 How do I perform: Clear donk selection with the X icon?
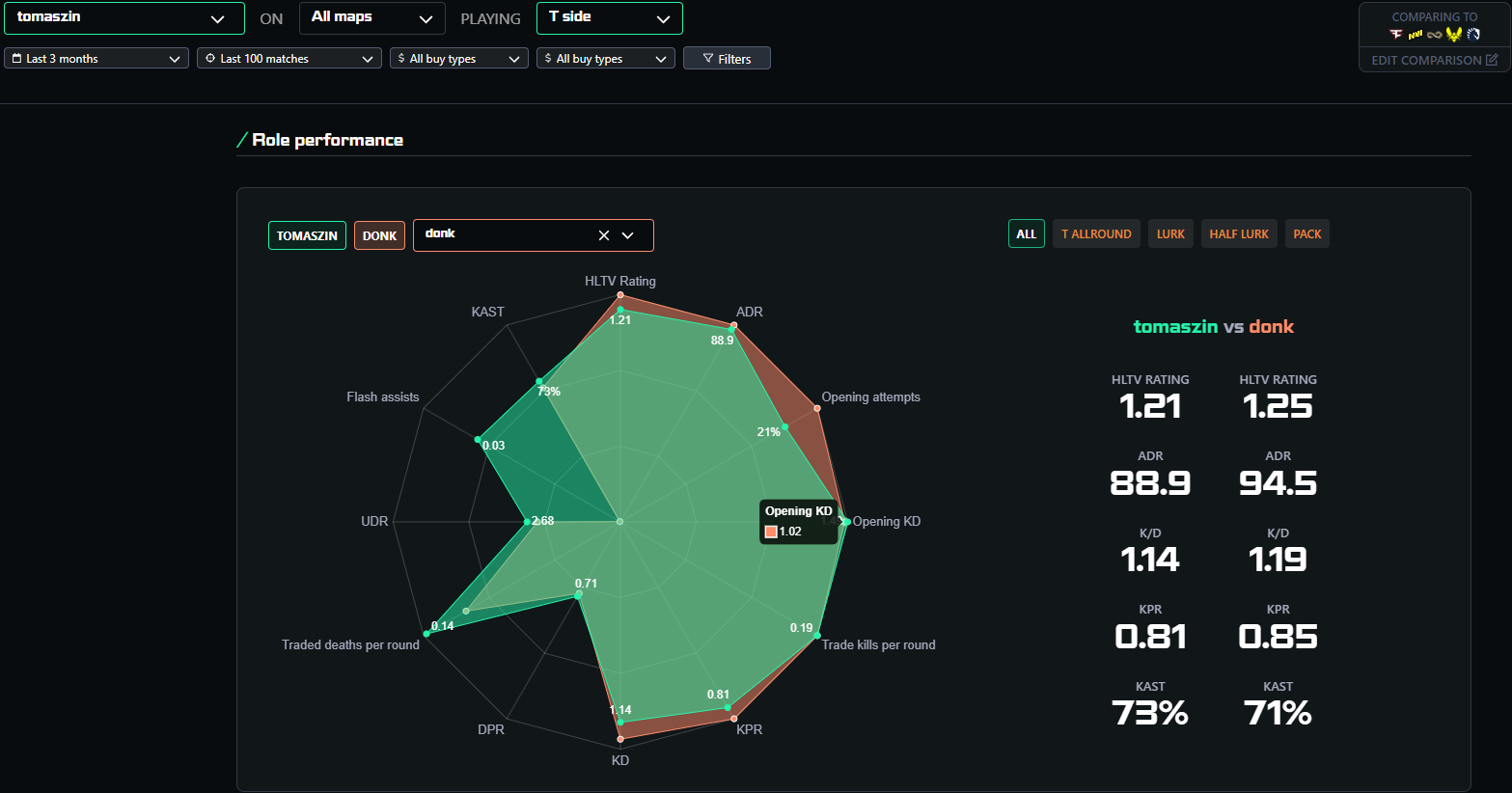pyautogui.click(x=604, y=235)
